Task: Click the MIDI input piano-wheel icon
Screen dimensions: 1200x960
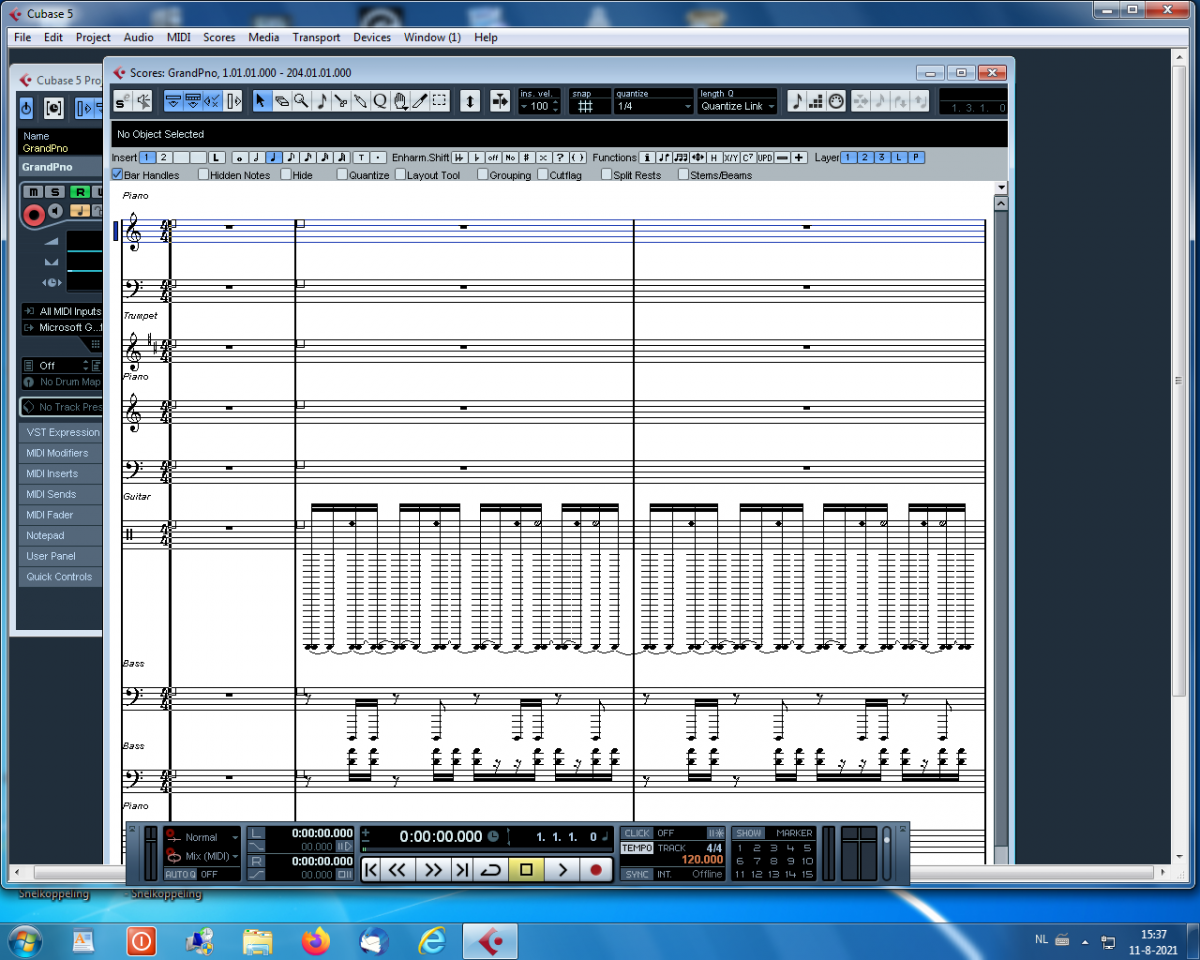Action: point(836,101)
